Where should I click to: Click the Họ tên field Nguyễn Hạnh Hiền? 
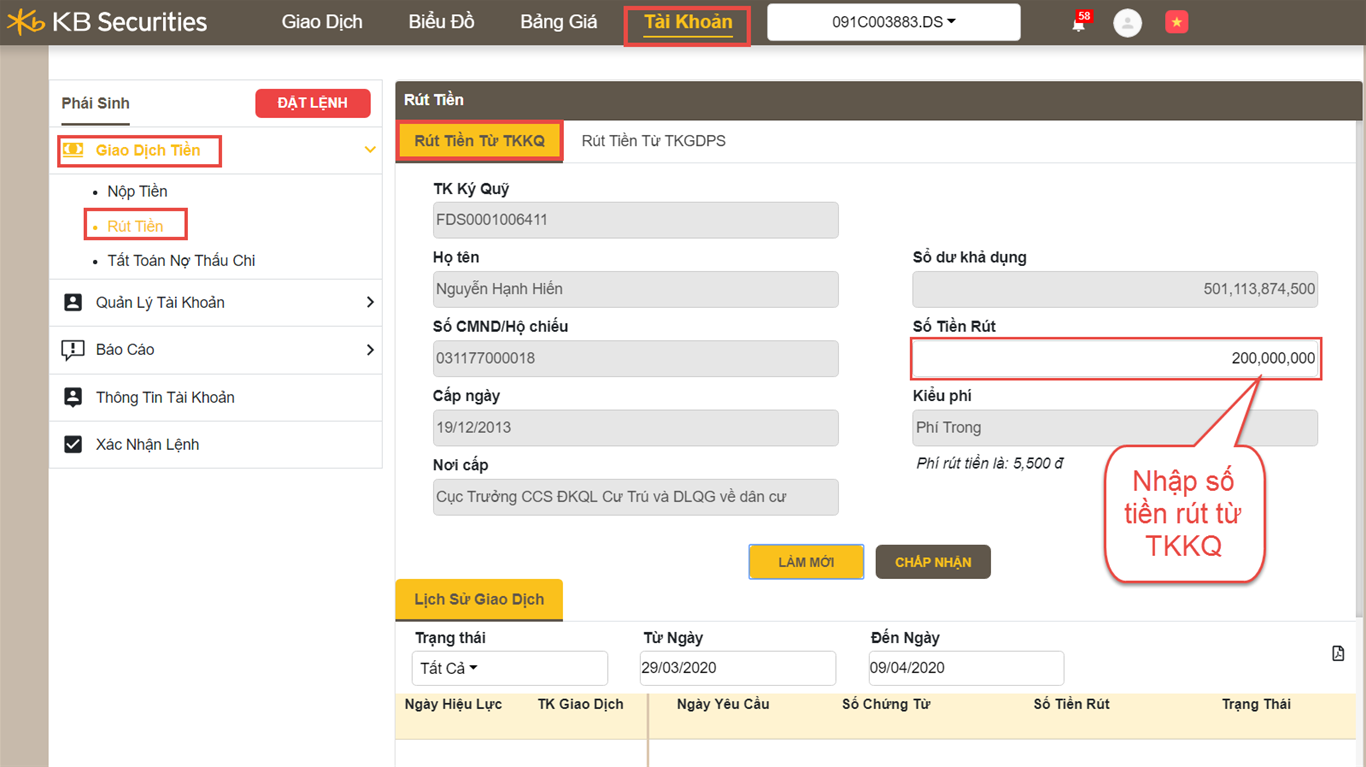pos(636,289)
